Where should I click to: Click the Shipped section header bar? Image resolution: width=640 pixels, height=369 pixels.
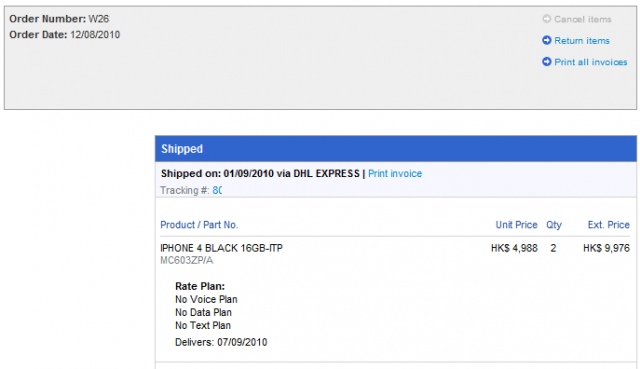click(x=396, y=149)
